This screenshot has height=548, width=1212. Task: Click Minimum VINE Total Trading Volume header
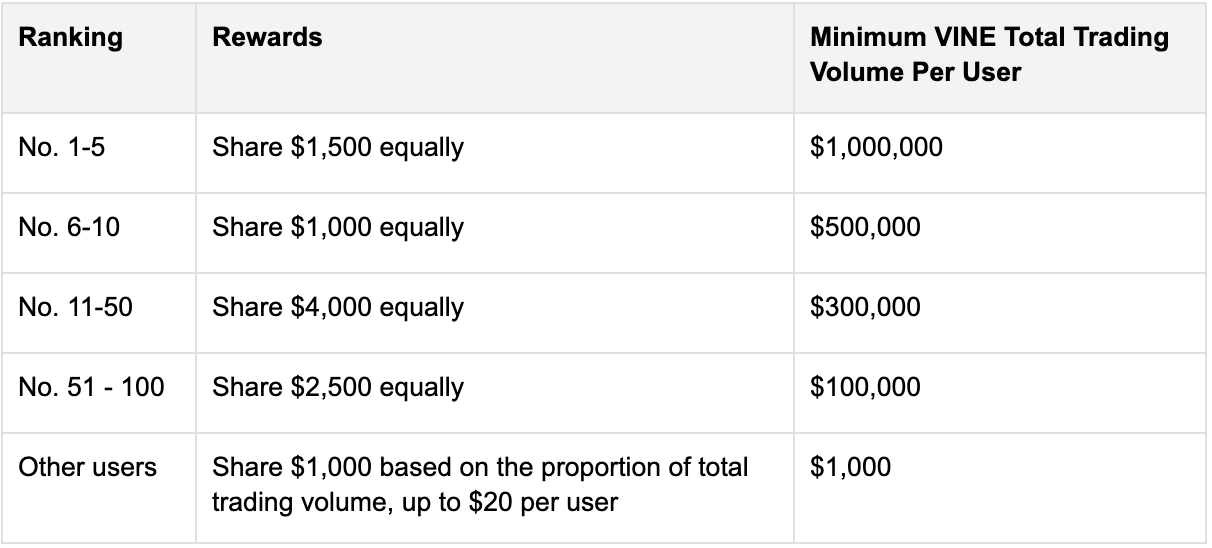coord(988,38)
